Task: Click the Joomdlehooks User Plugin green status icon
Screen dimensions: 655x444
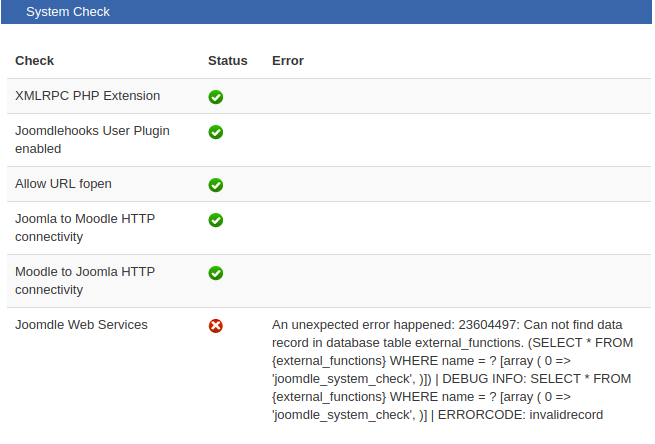Action: click(x=215, y=132)
